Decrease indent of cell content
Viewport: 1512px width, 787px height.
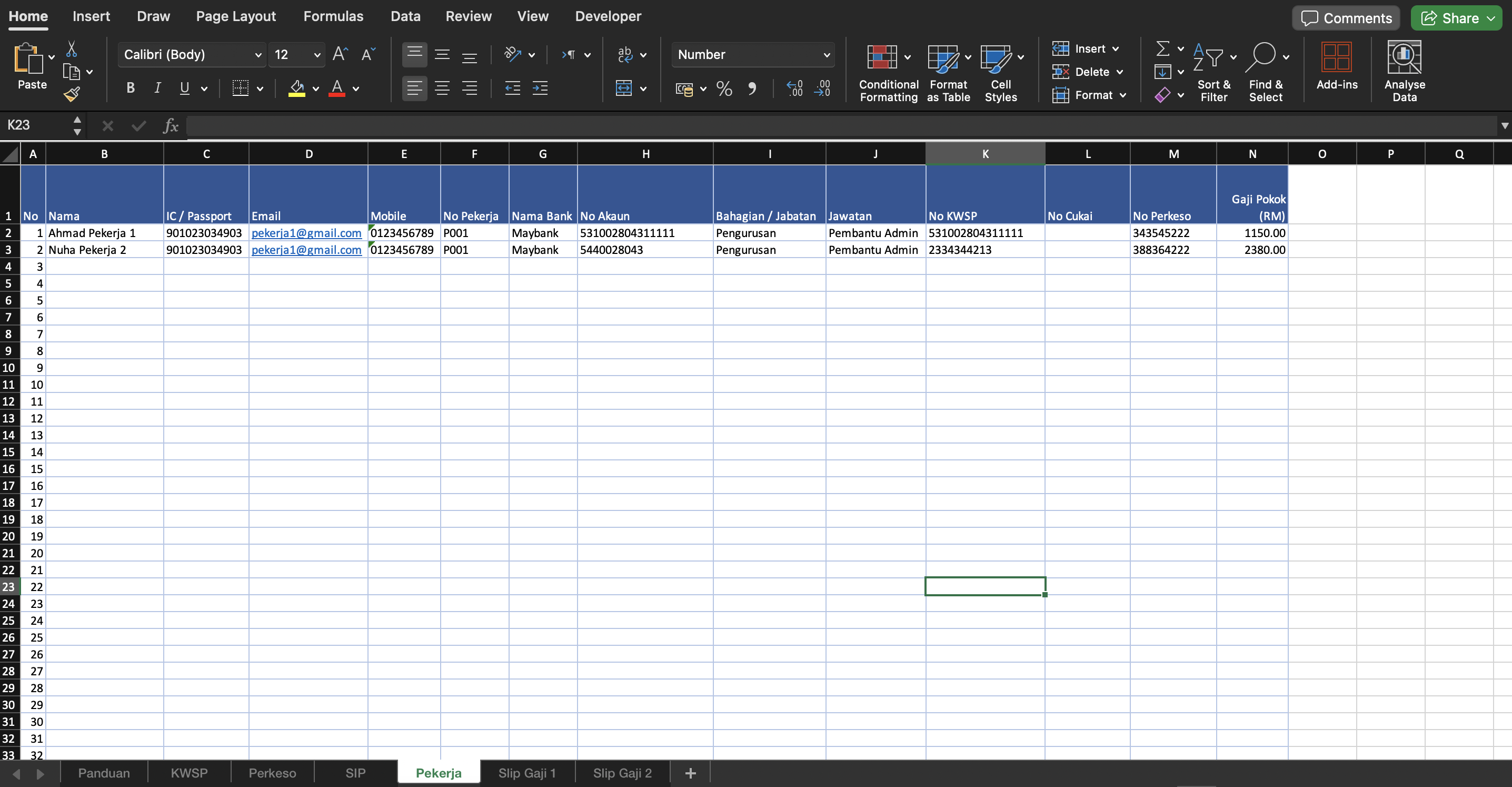pyautogui.click(x=512, y=88)
